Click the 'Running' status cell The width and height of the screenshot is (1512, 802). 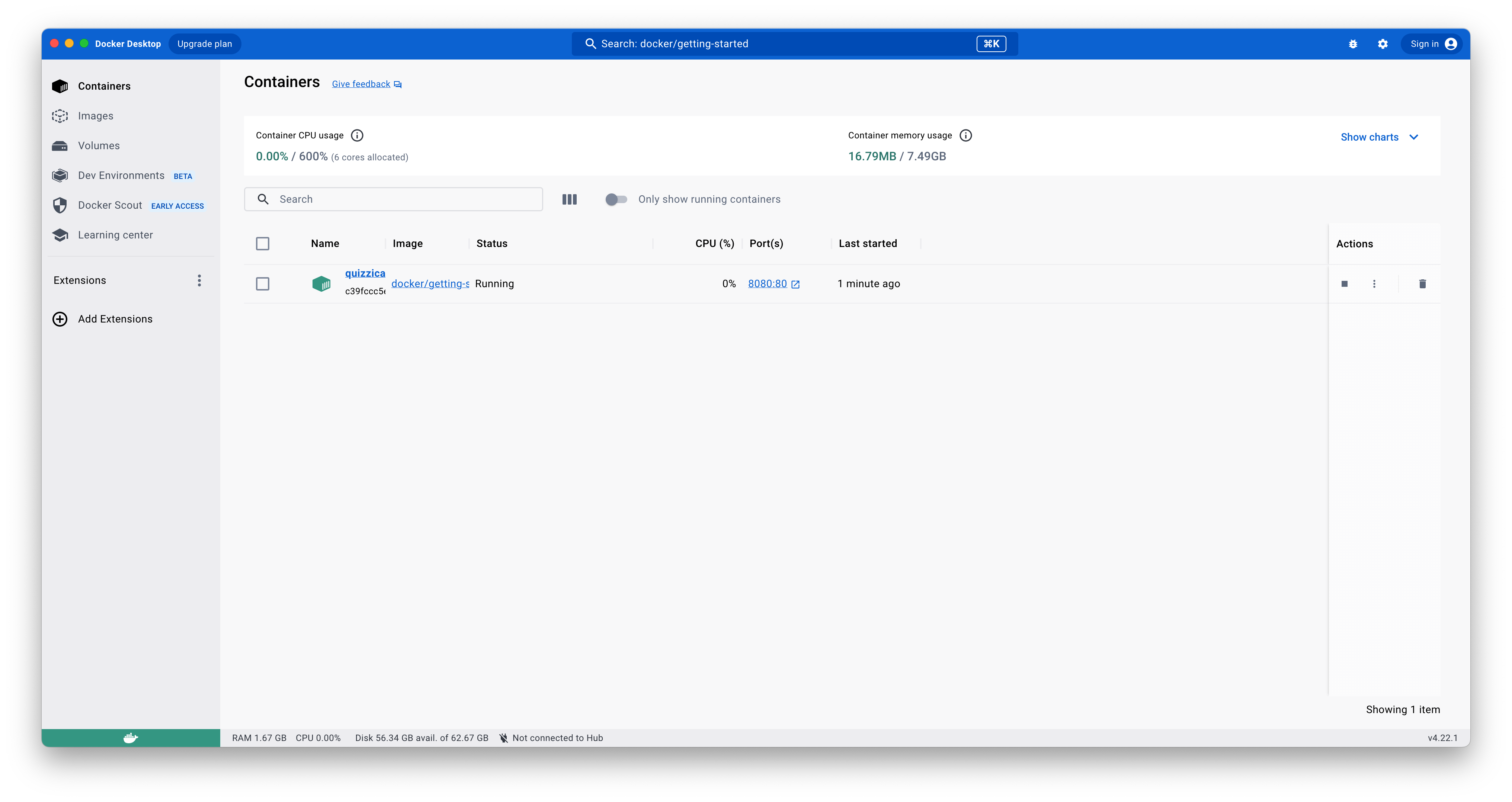click(x=494, y=284)
